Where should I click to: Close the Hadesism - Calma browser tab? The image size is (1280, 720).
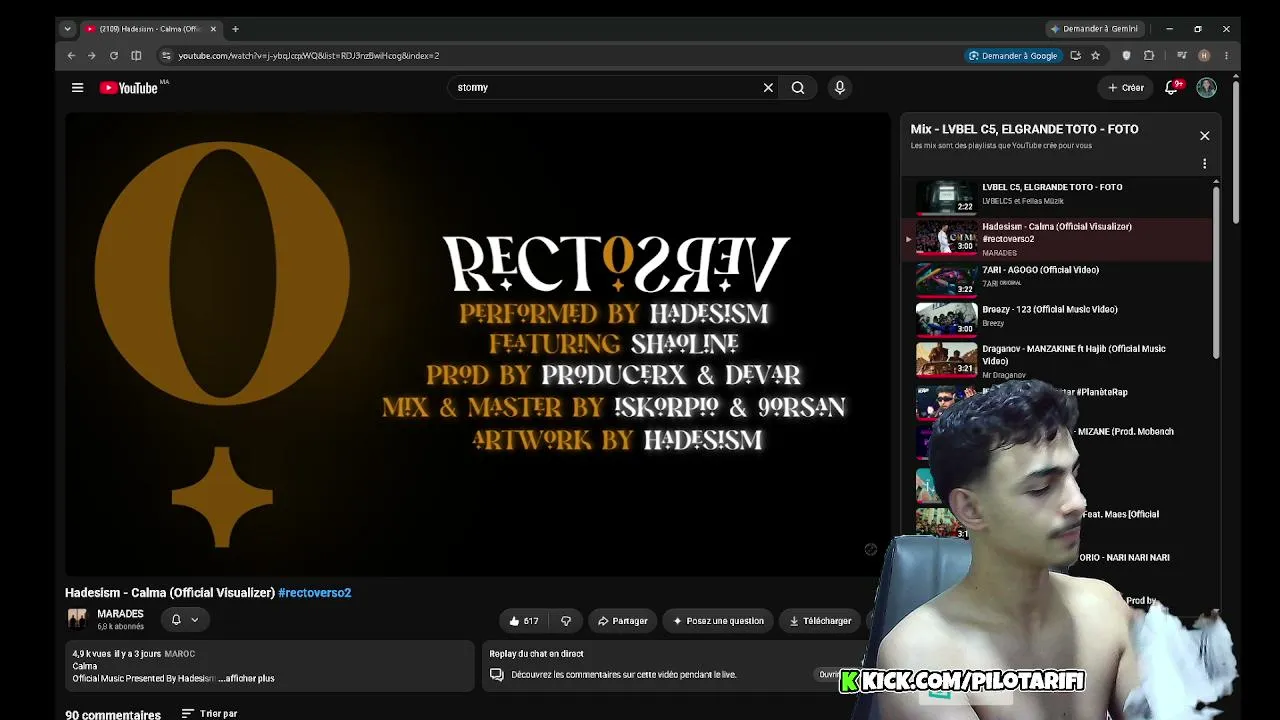(213, 29)
